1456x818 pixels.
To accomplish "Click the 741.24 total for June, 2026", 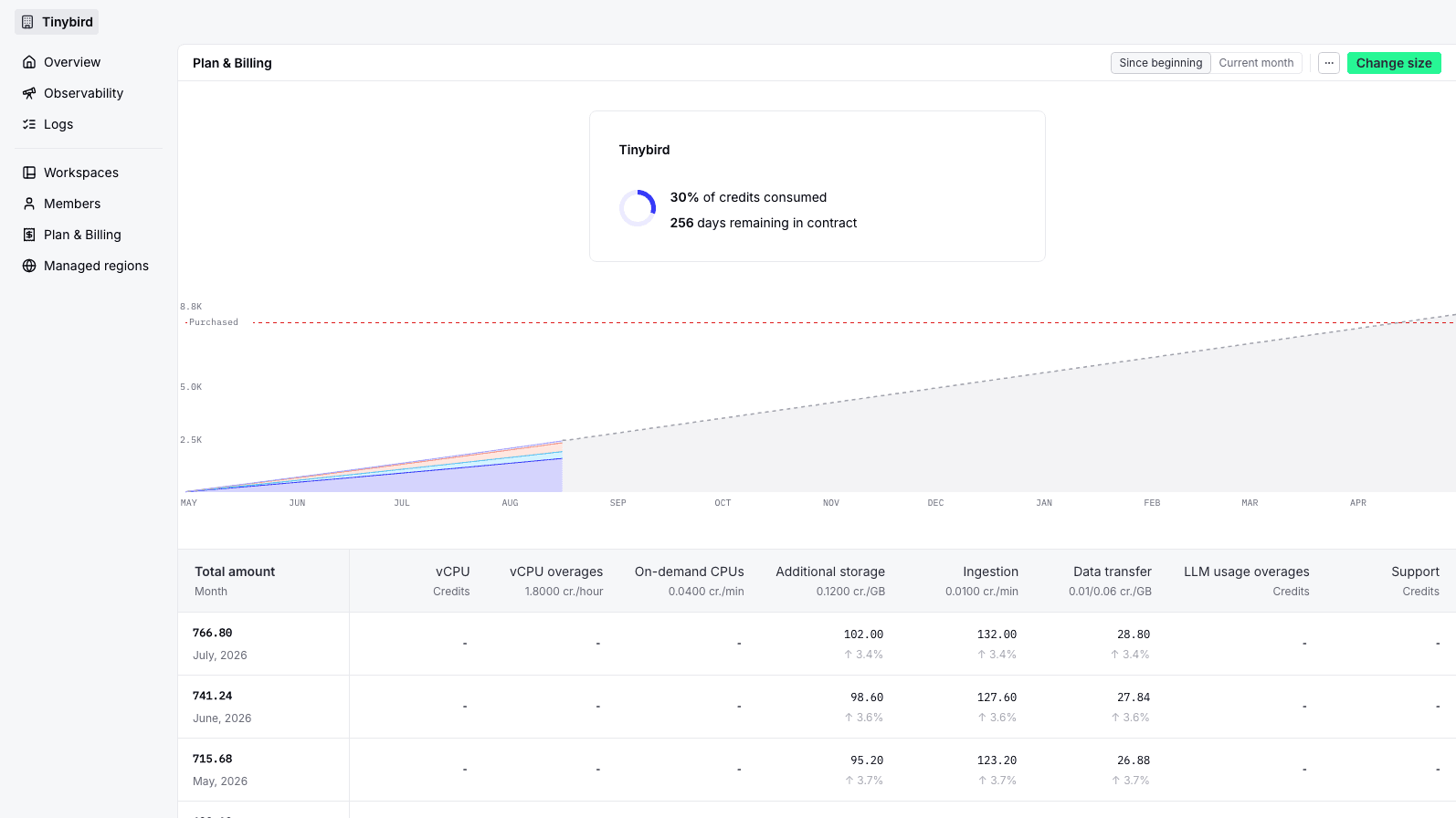I will 213,696.
